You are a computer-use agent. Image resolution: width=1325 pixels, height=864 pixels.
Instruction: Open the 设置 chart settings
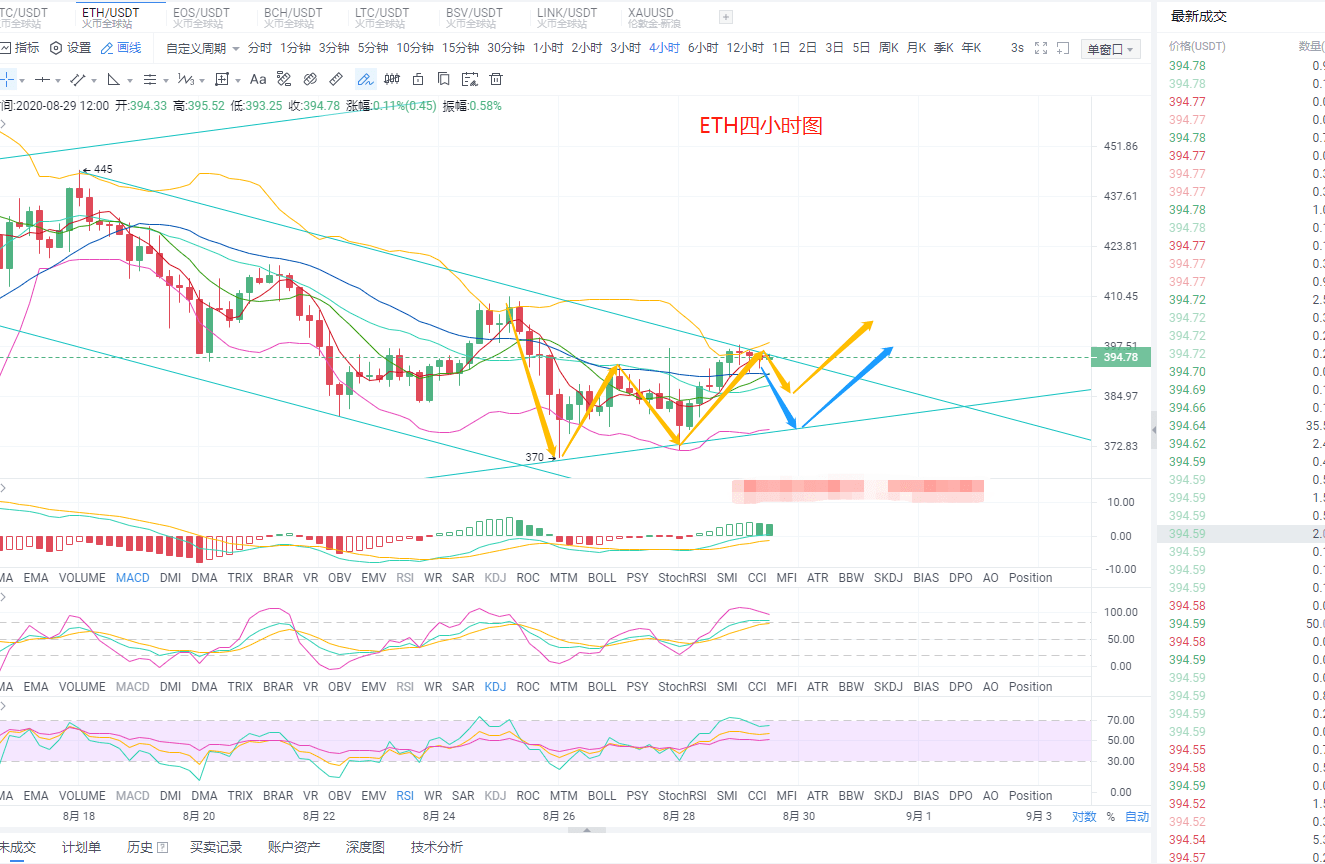pyautogui.click(x=70, y=48)
